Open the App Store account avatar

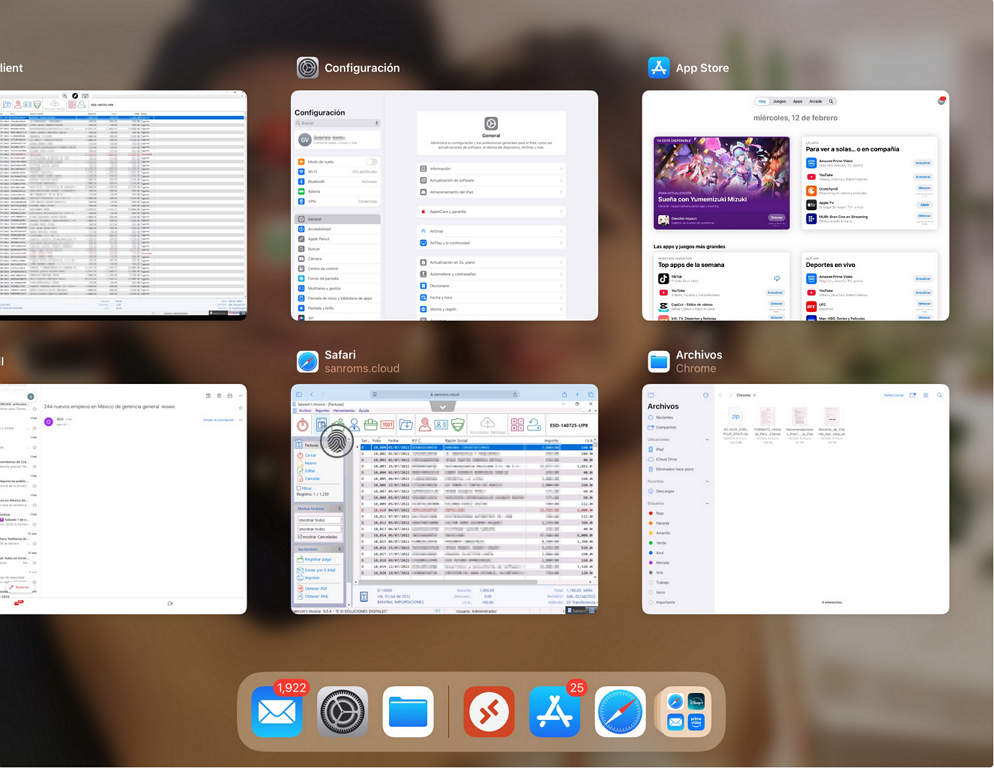(x=941, y=101)
